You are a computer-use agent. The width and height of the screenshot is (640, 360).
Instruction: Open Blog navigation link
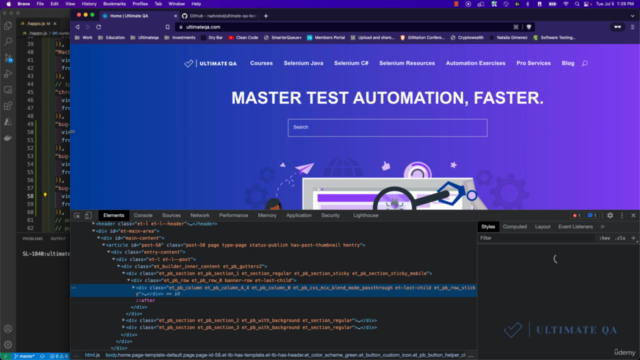point(568,63)
